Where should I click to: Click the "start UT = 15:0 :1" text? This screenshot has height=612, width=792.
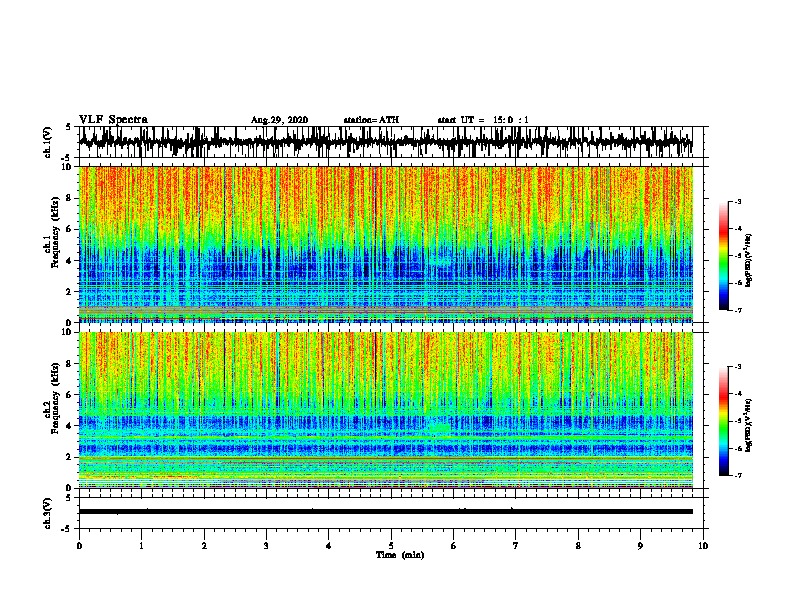tap(483, 120)
